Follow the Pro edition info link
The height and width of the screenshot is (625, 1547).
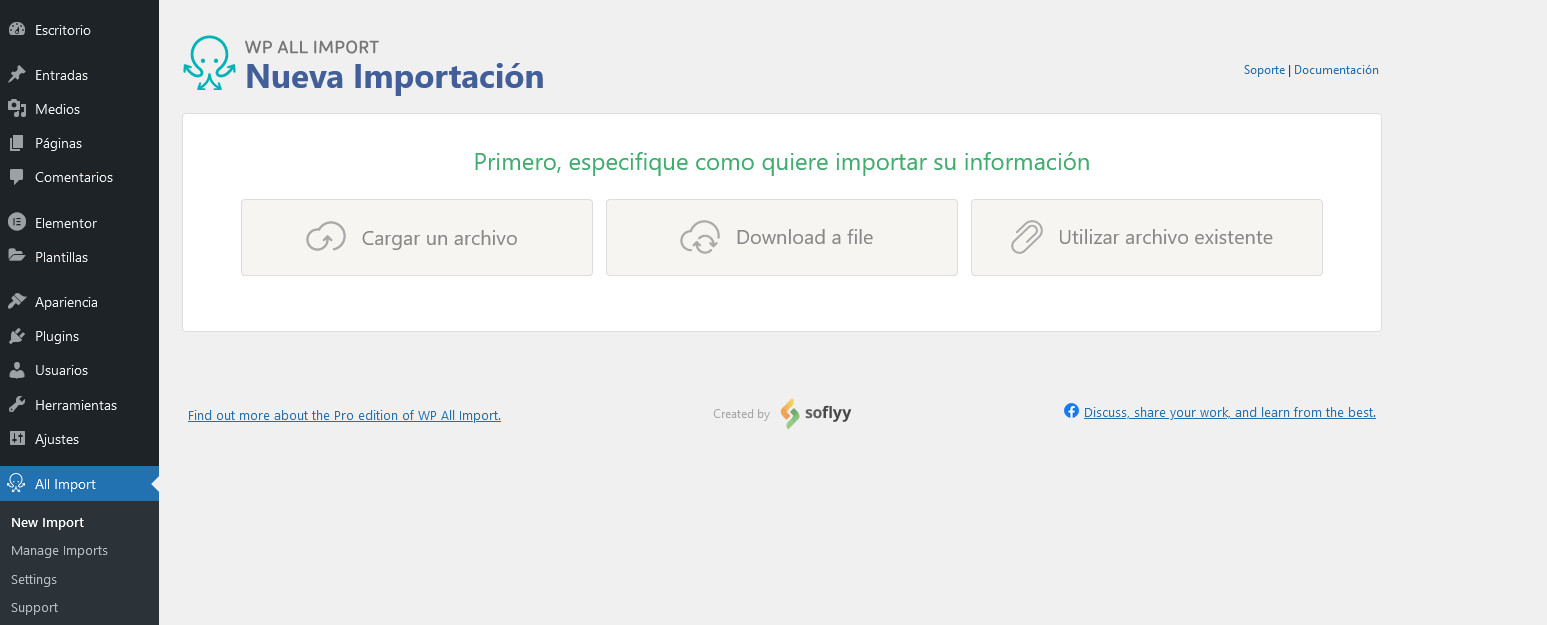pyautogui.click(x=344, y=416)
